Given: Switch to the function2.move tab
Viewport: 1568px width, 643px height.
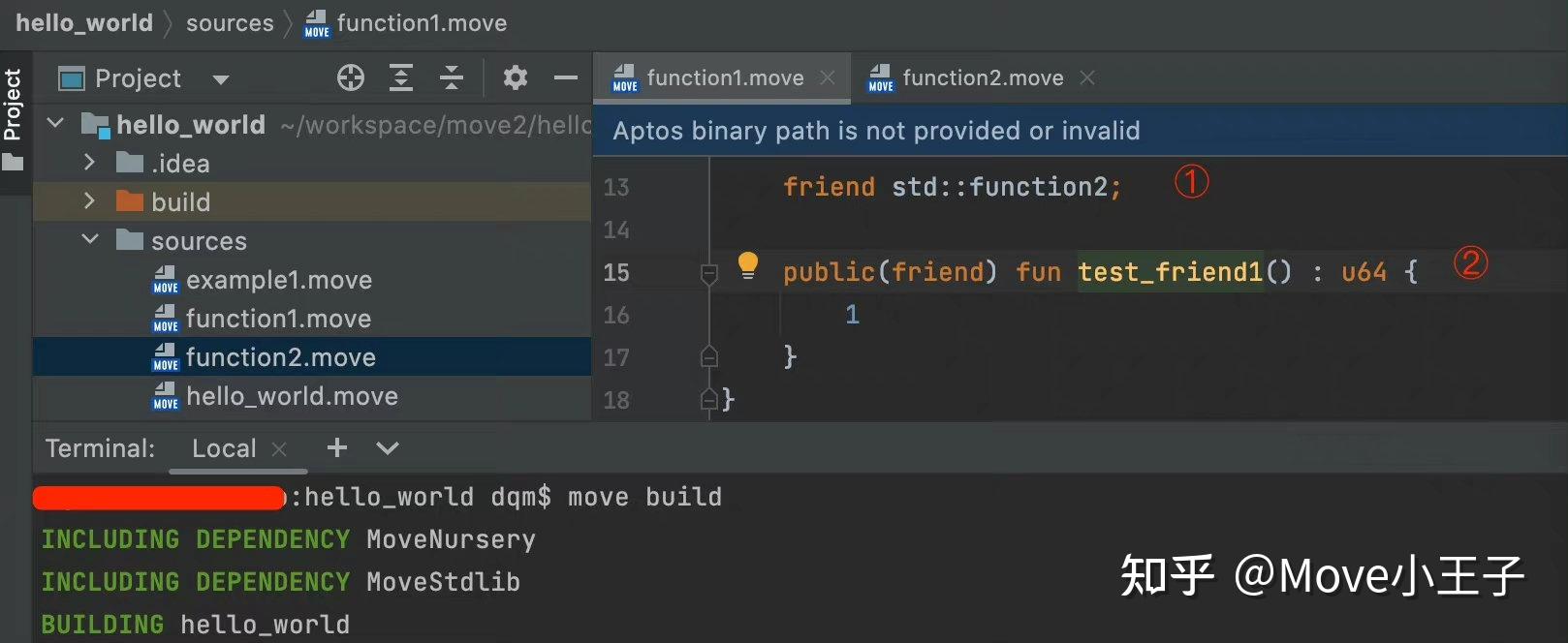Looking at the screenshot, I should click(x=982, y=77).
